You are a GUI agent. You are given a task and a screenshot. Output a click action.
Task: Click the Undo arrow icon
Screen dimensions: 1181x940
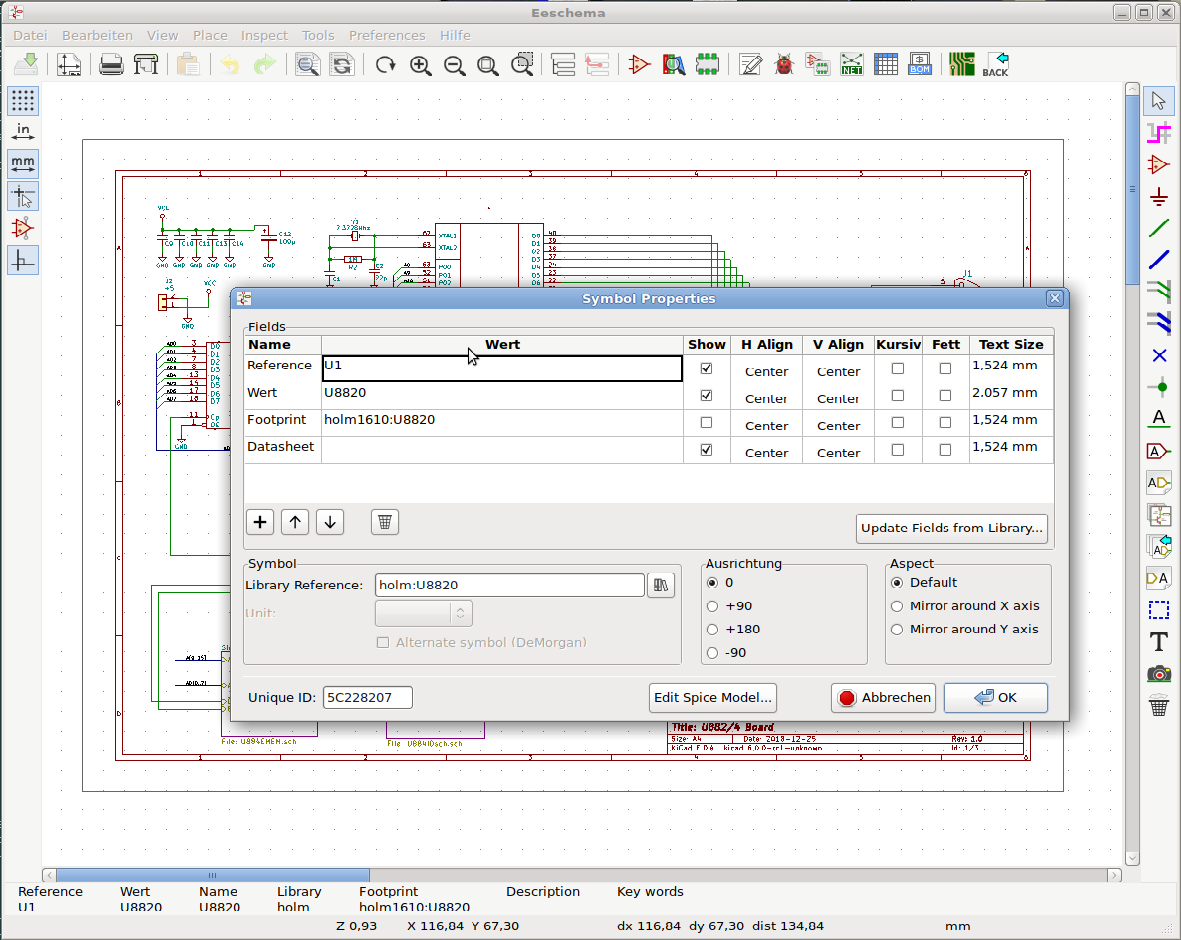(230, 65)
